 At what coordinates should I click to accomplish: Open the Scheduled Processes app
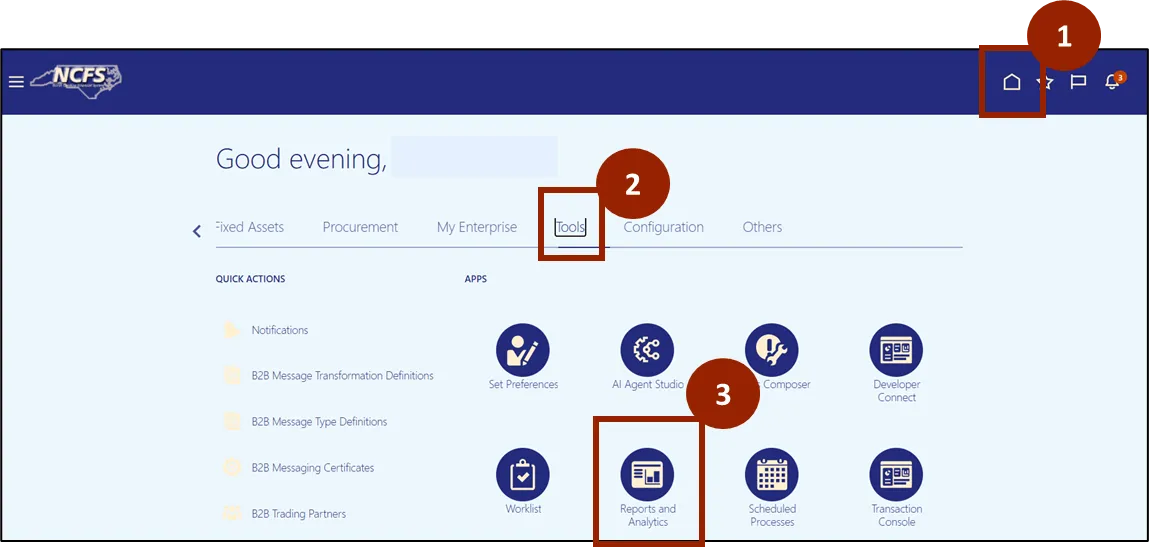click(772, 474)
